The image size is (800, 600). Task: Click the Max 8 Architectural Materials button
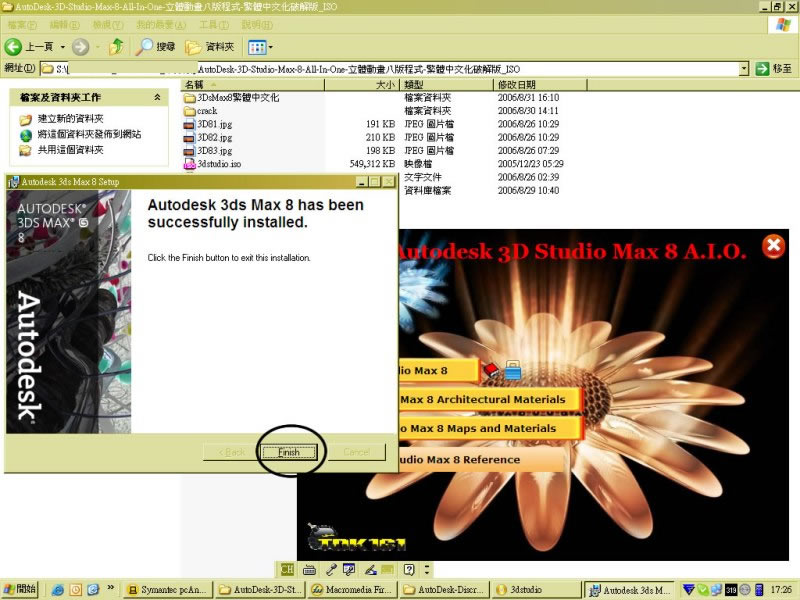click(490, 399)
